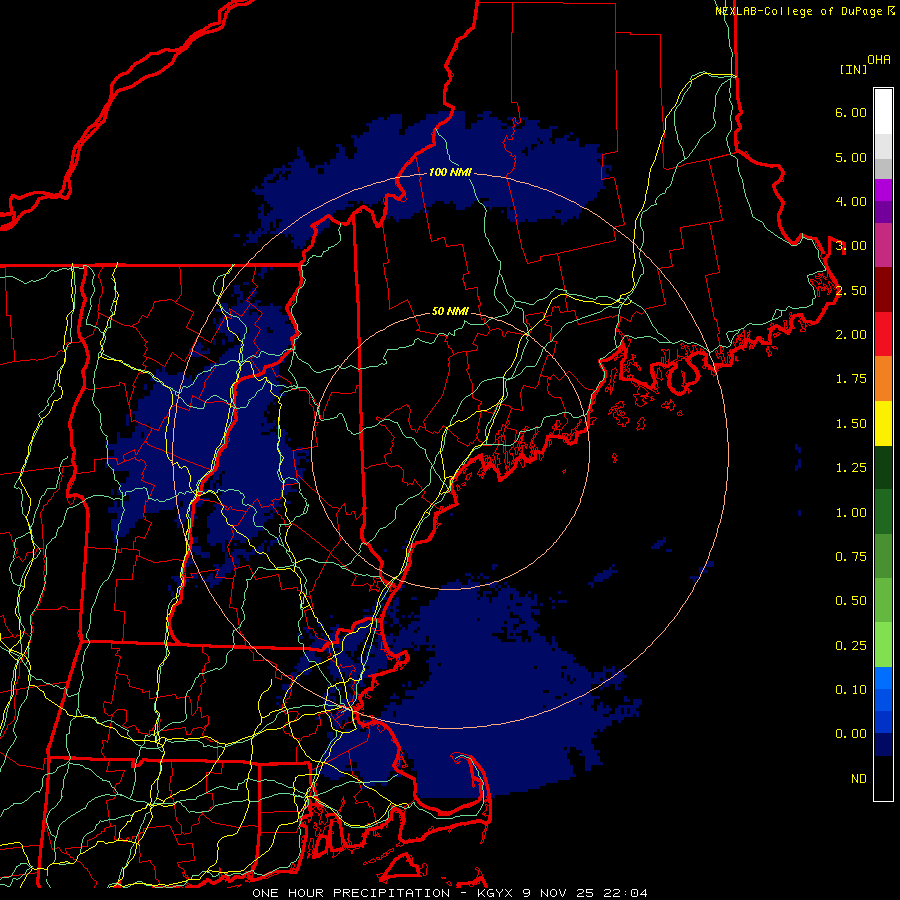This screenshot has height=900, width=900.
Task: Click the orange legend swatch
Action: click(883, 378)
